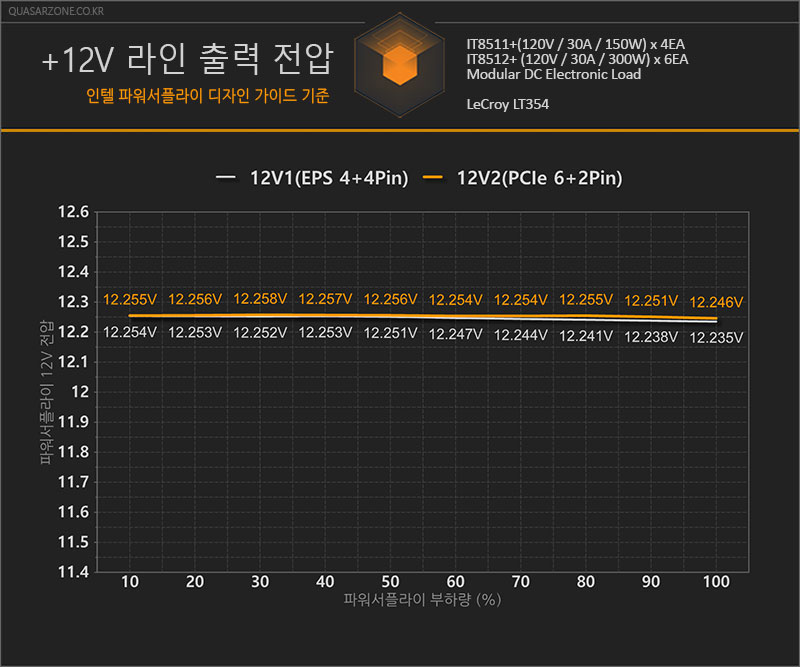Click the LeCroy LT354 text
Image resolution: width=800 pixels, height=667 pixels.
(508, 104)
